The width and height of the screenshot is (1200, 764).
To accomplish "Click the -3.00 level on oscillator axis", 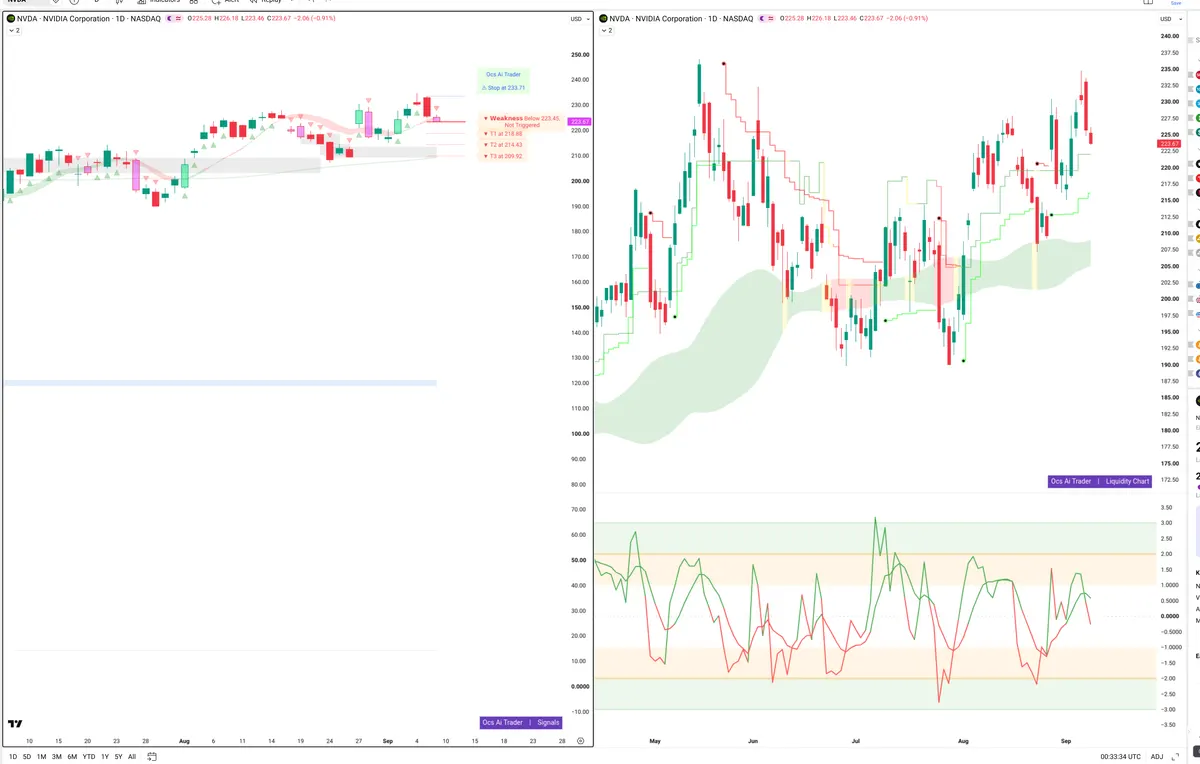I will [x=1167, y=709].
